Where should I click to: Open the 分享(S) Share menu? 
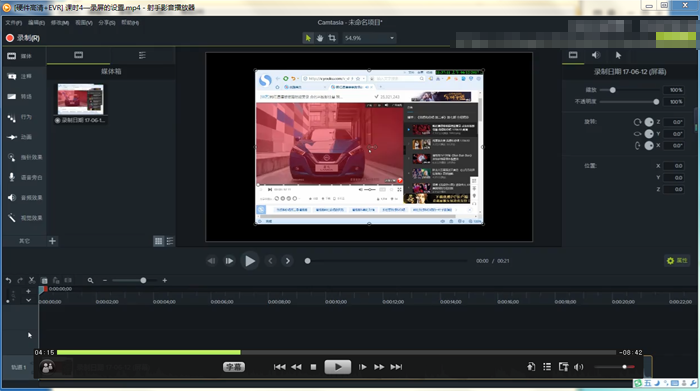pyautogui.click(x=107, y=22)
